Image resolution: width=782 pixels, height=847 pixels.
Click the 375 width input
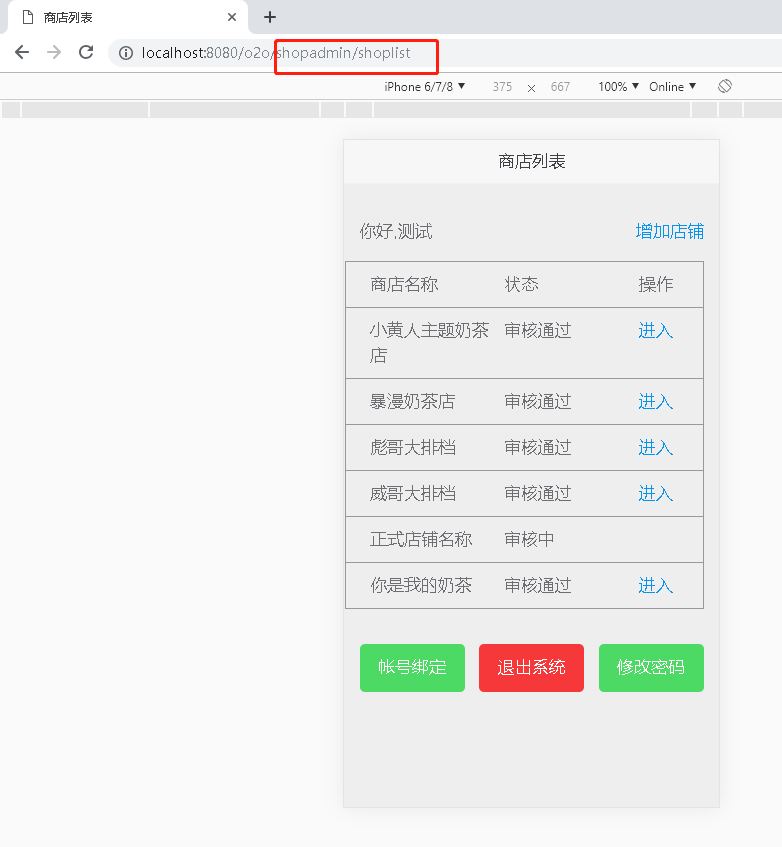pyautogui.click(x=502, y=87)
